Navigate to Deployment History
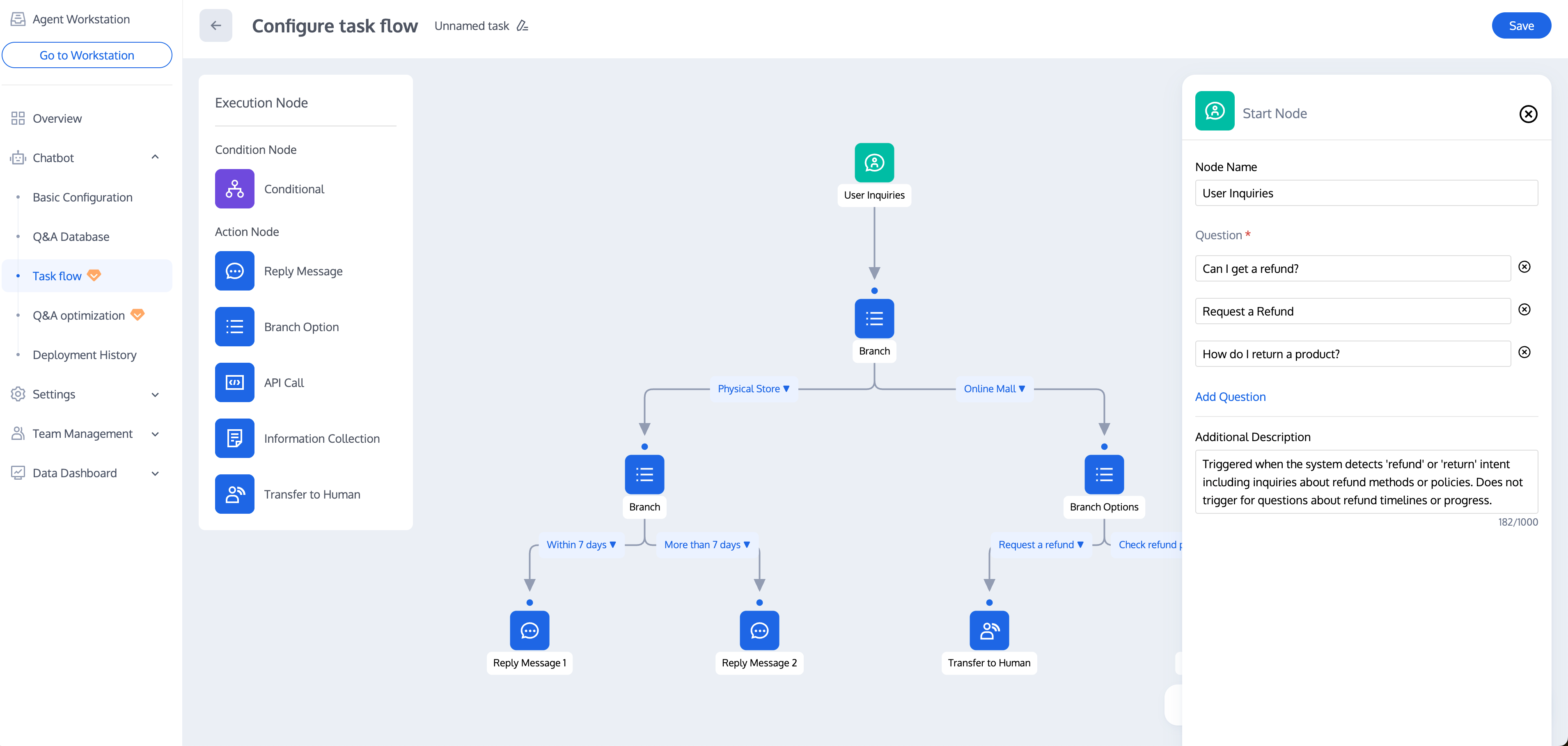This screenshot has height=746, width=1568. pyautogui.click(x=85, y=355)
